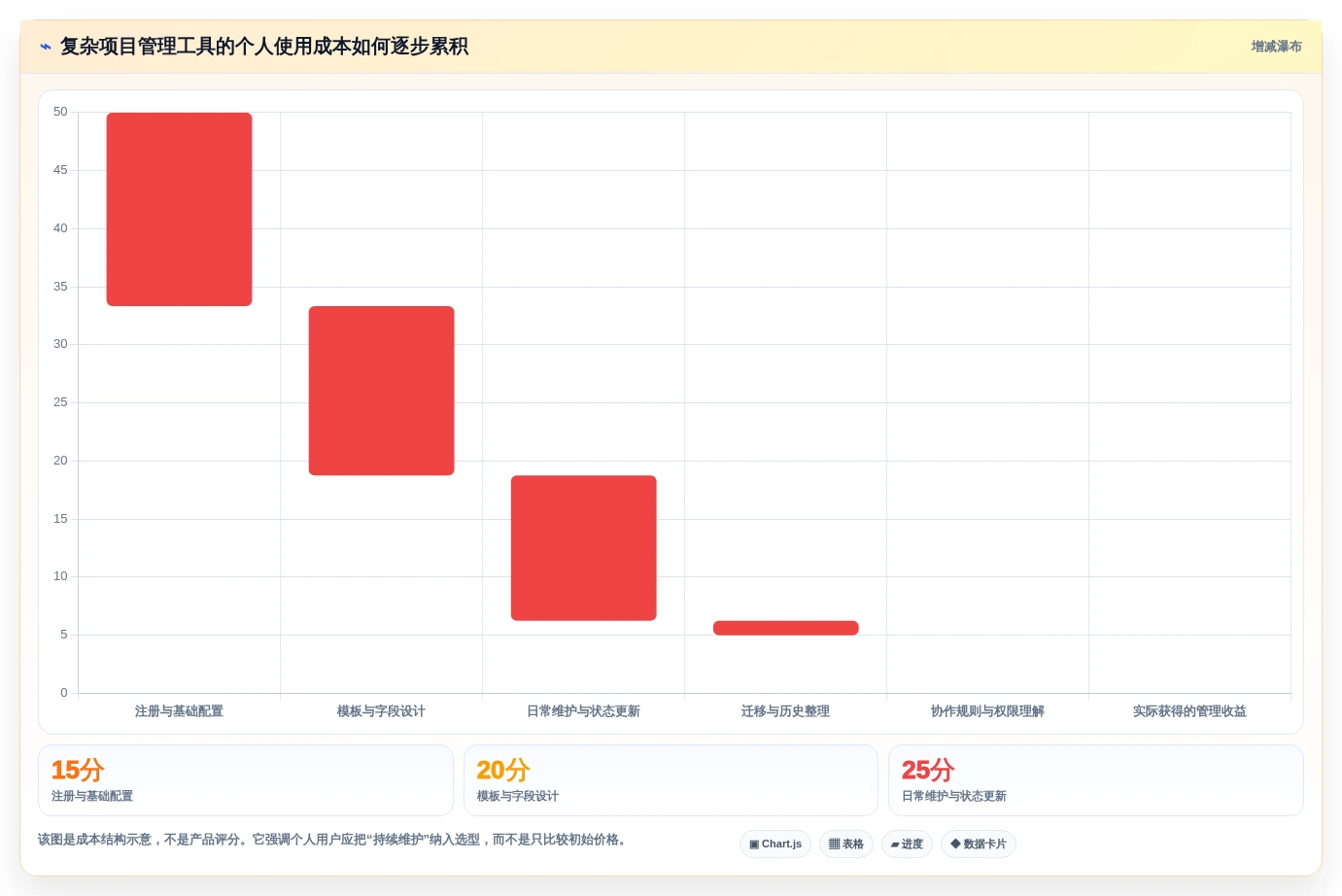Click the thin red bar for 迁移与历史整理
1342x896 pixels.
coord(785,628)
